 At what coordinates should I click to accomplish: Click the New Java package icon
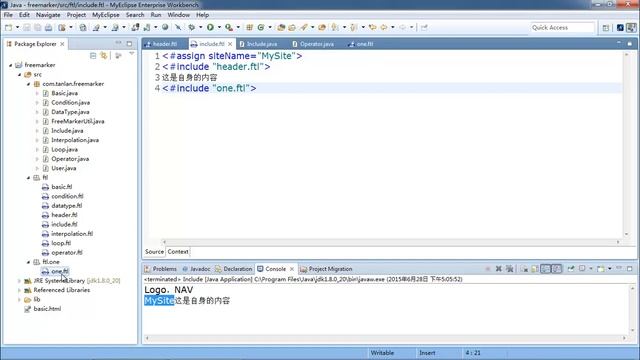(249, 27)
